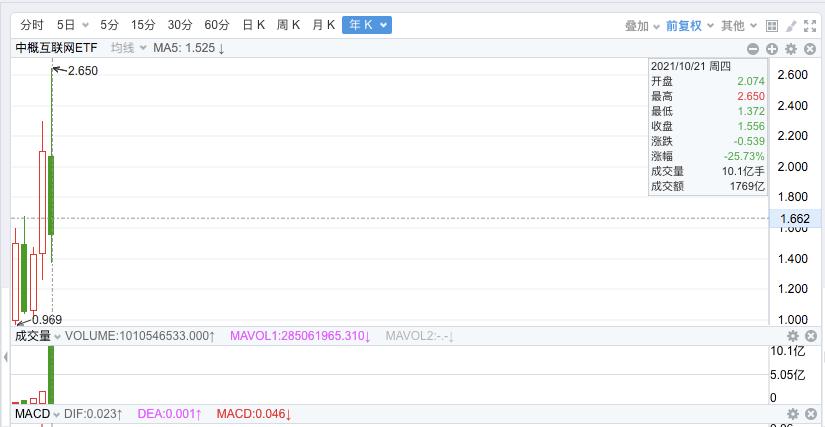The image size is (825, 427).
Task: Close the main chart indicator panel
Action: tap(810, 49)
